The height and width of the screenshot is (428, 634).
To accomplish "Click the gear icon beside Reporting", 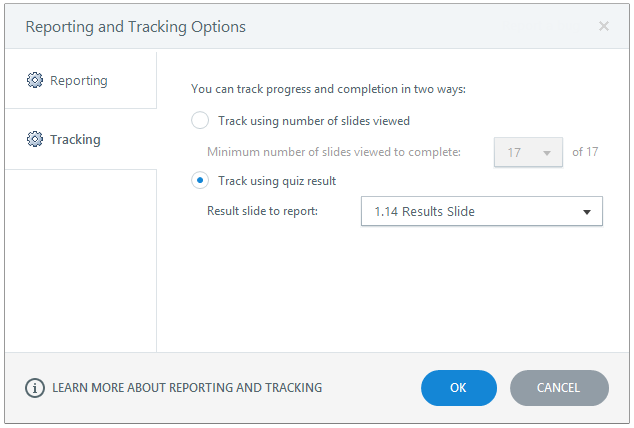I will (35, 80).
